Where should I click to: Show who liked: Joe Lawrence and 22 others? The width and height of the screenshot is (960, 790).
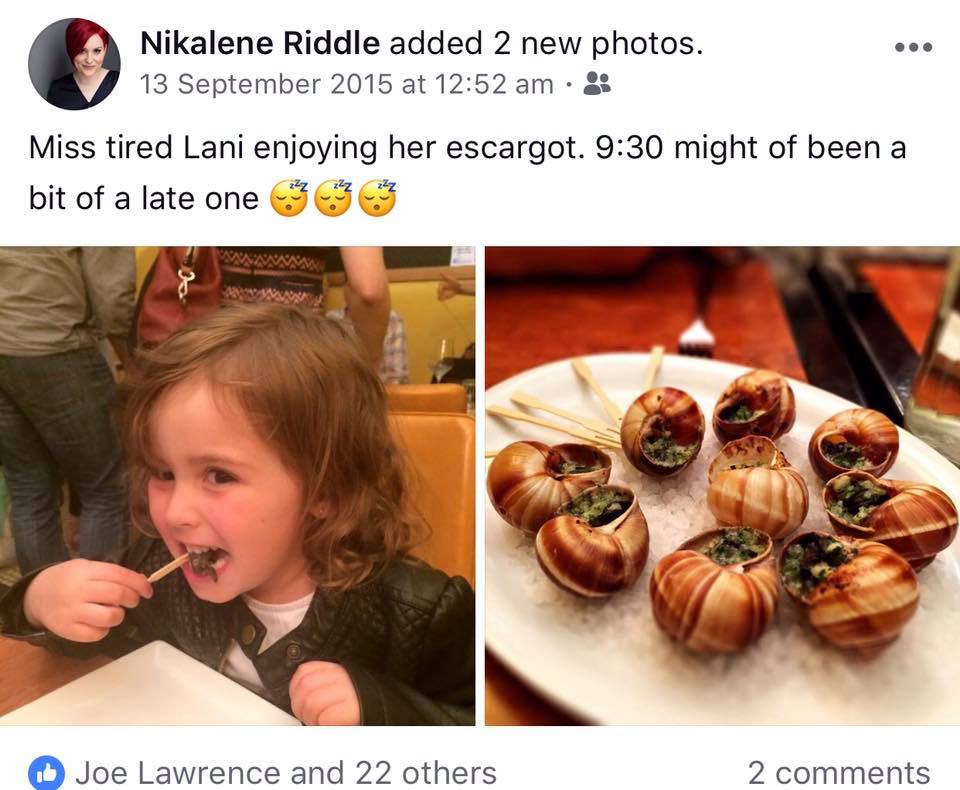pyautogui.click(x=286, y=773)
